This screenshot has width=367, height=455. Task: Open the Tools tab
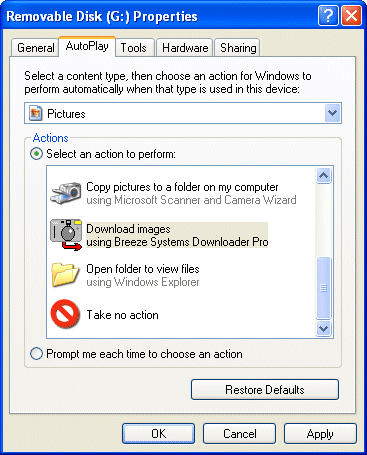click(x=134, y=48)
